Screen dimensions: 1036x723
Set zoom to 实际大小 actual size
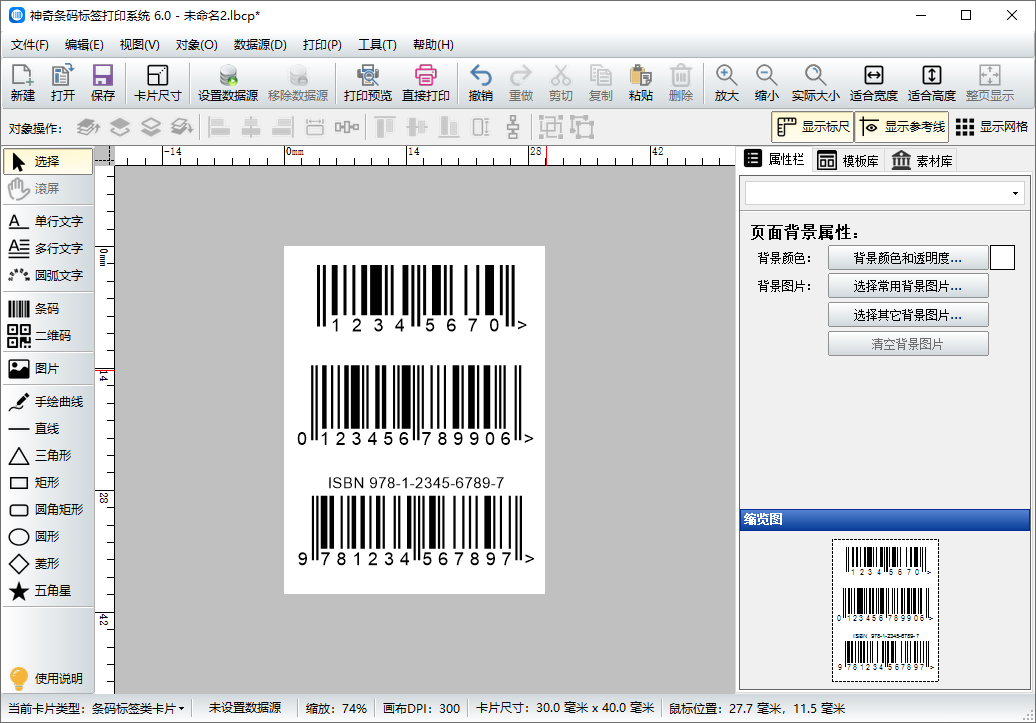click(x=815, y=83)
